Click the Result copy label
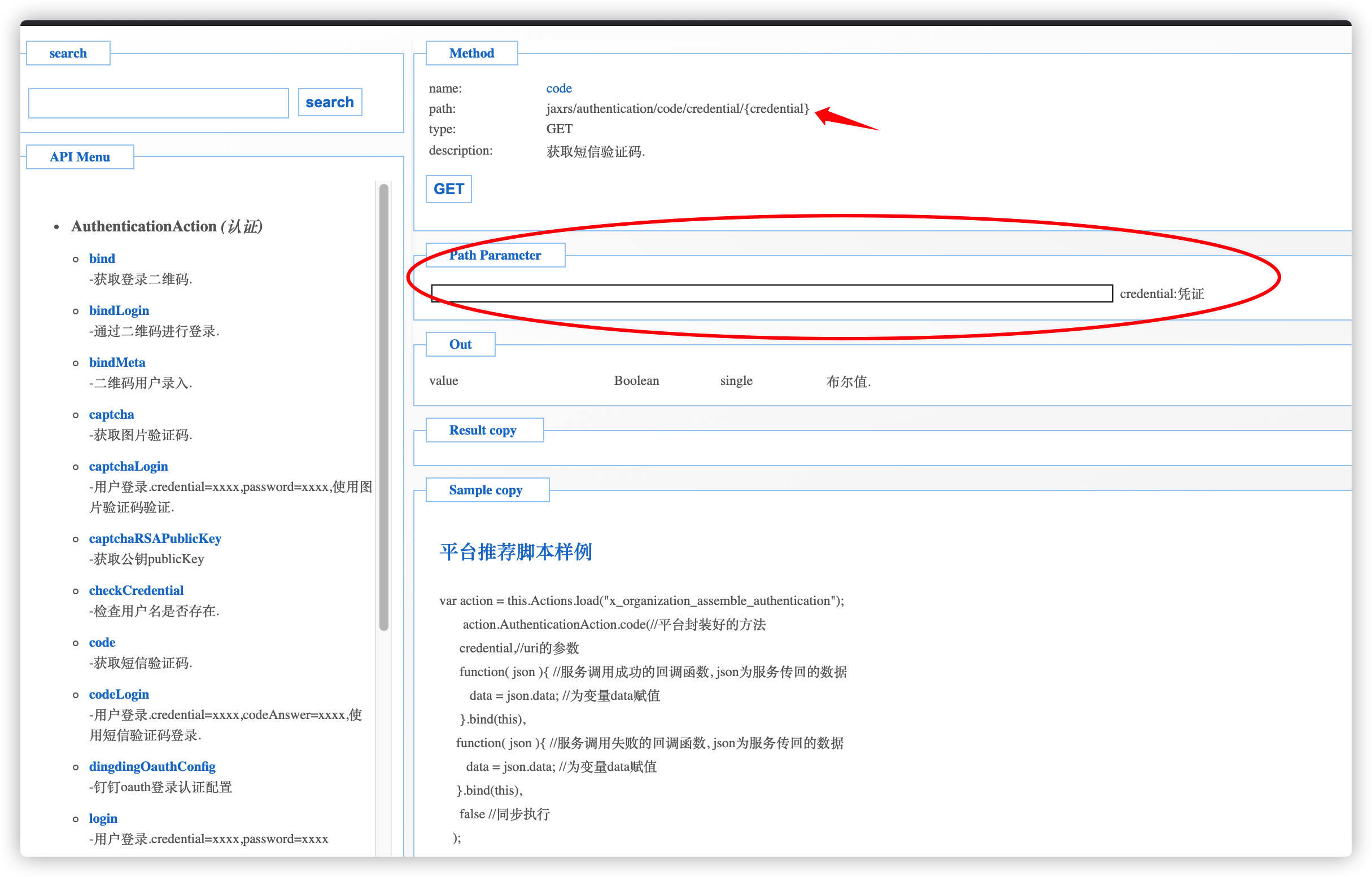The image size is (1372, 877). (x=483, y=430)
